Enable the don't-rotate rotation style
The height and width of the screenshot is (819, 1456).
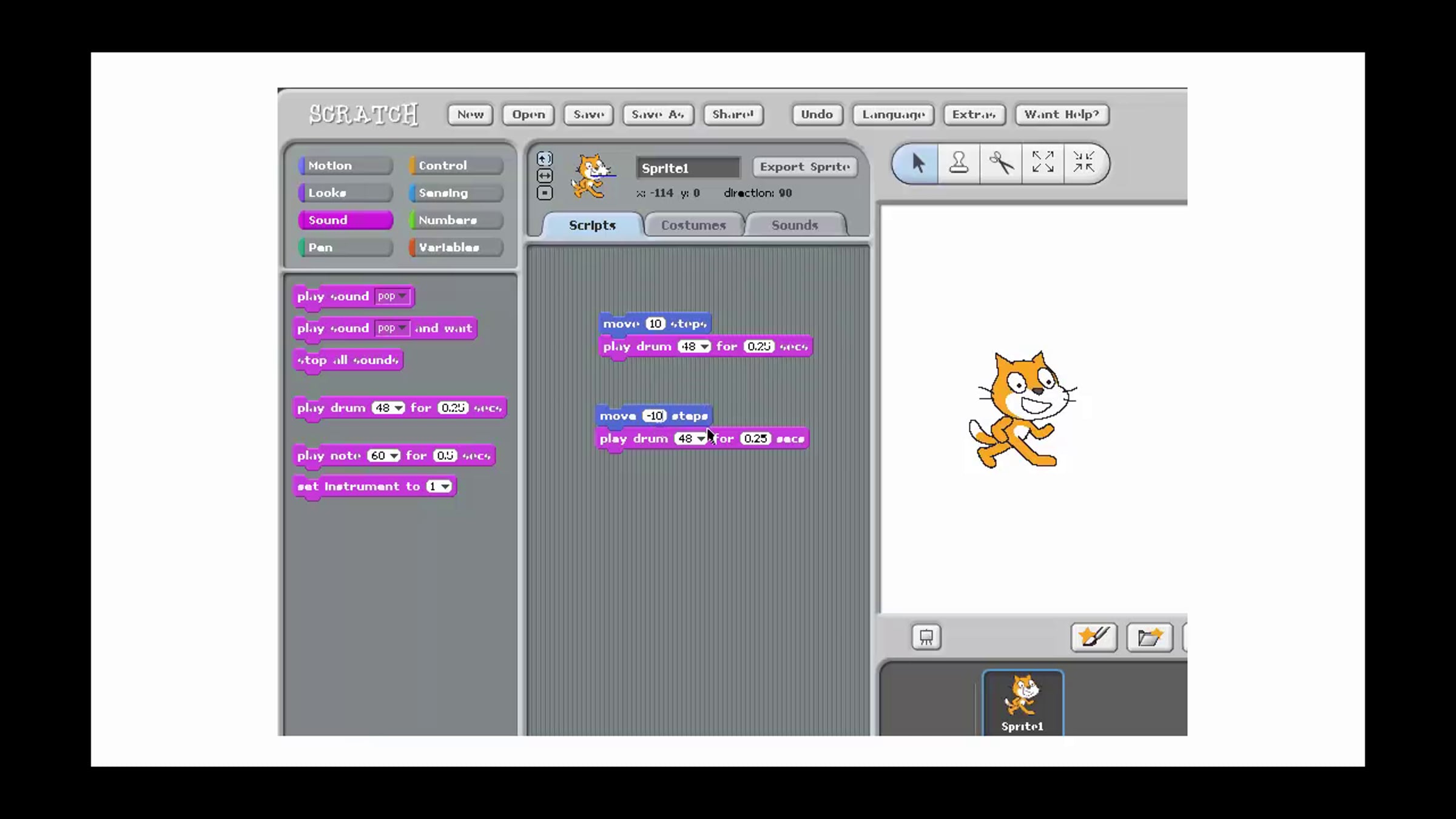(544, 193)
